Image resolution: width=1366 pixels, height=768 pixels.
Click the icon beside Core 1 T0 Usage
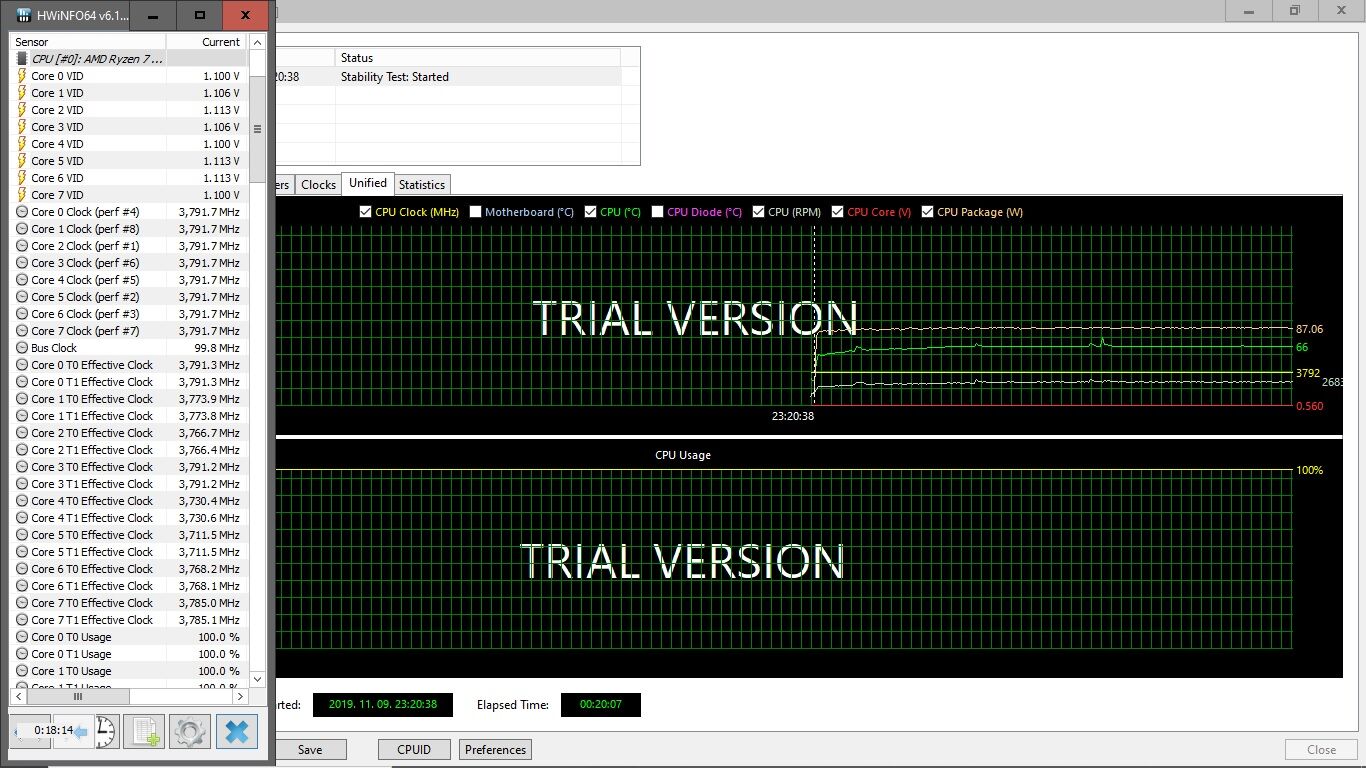pos(22,671)
